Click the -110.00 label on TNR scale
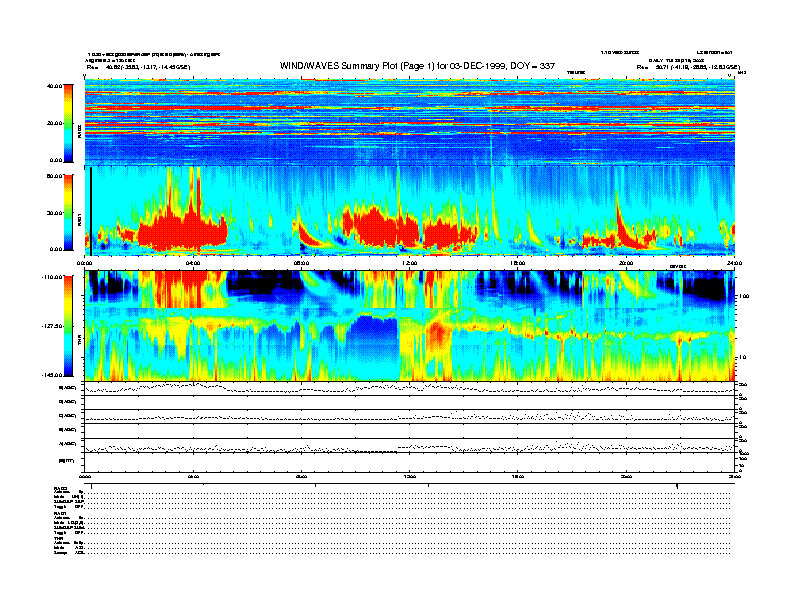This screenshot has height=612, width=792. click(53, 277)
